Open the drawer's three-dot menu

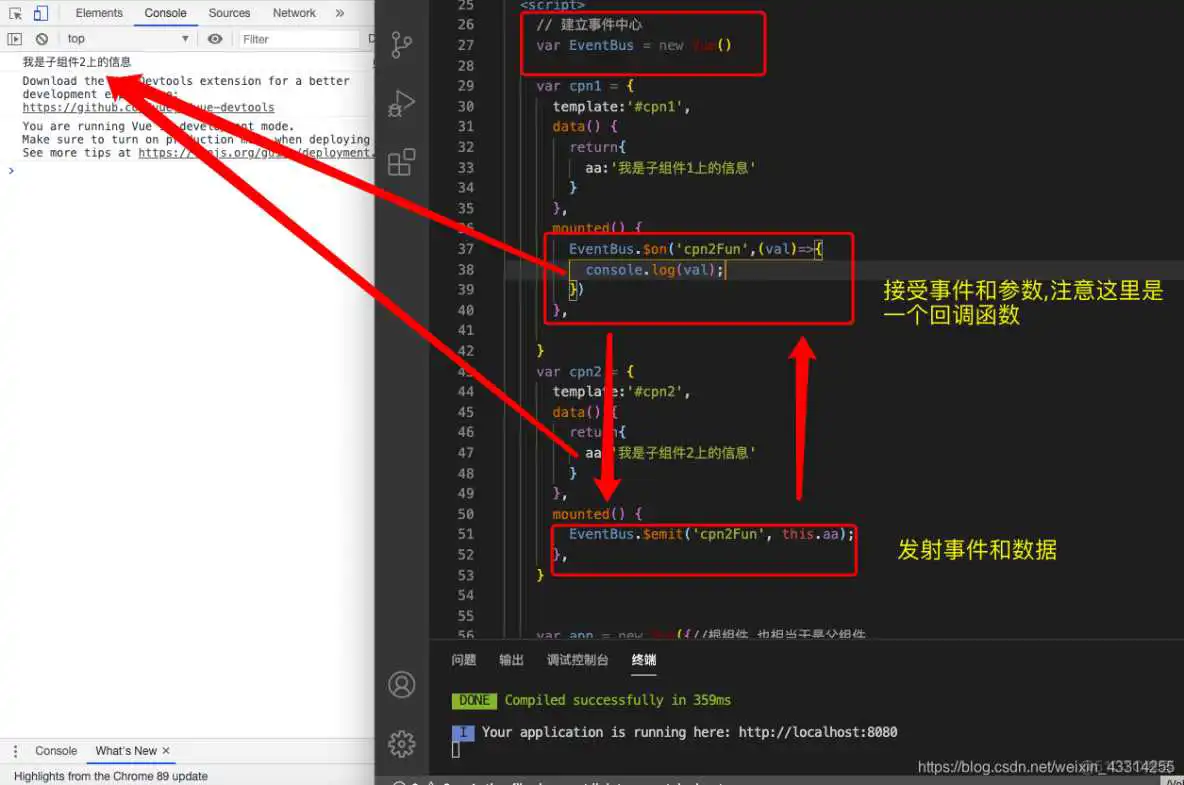coord(15,751)
